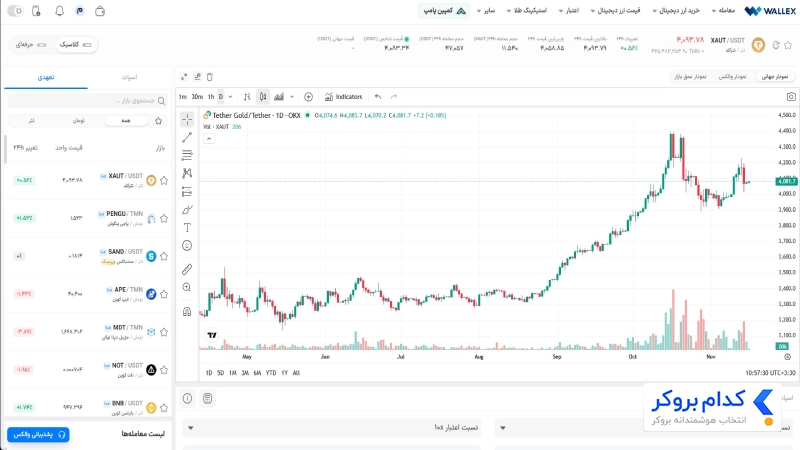
Task: Click the market search input field
Action: 87,101
